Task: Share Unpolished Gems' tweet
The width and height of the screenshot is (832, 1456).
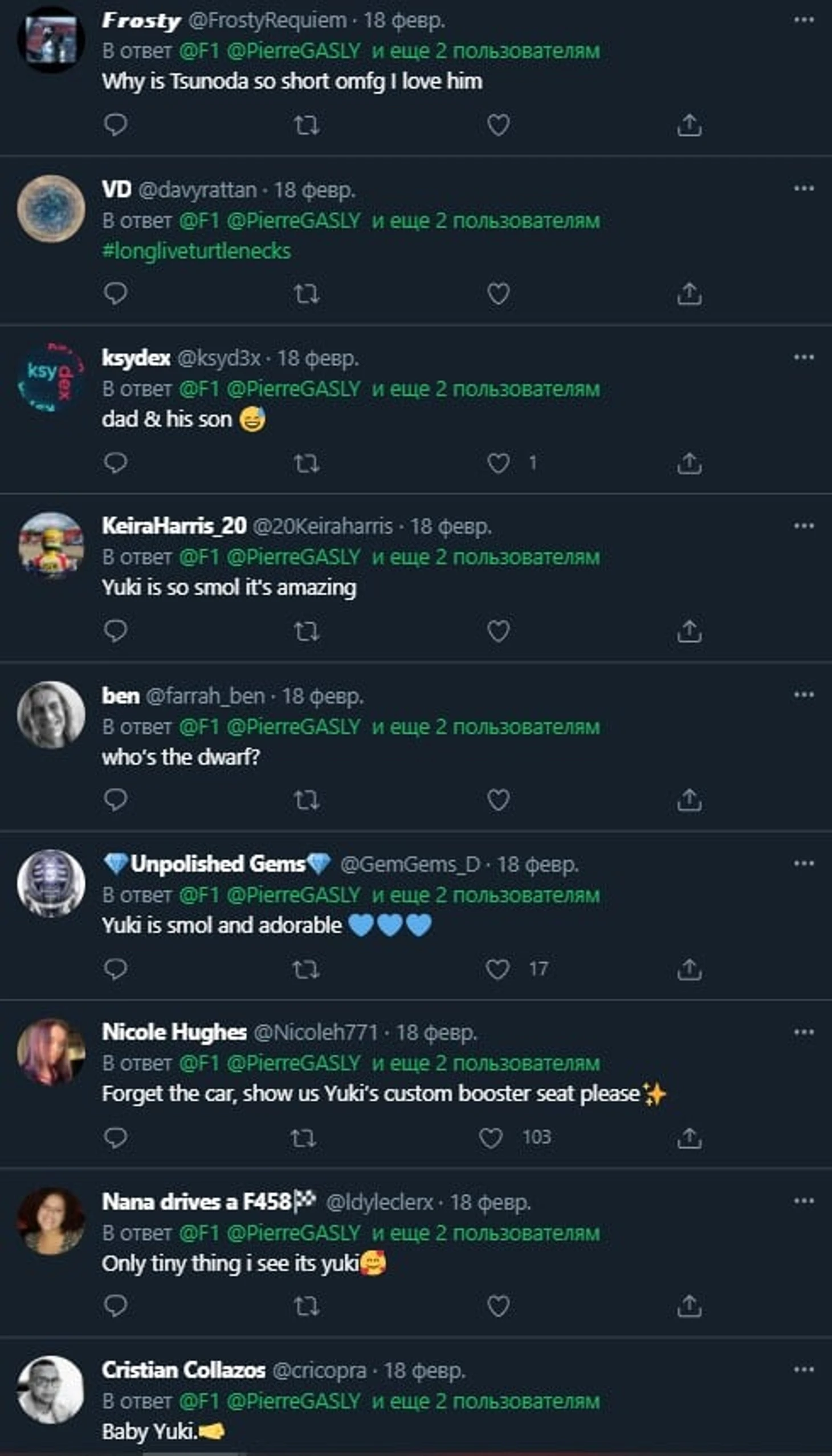Action: click(x=689, y=969)
